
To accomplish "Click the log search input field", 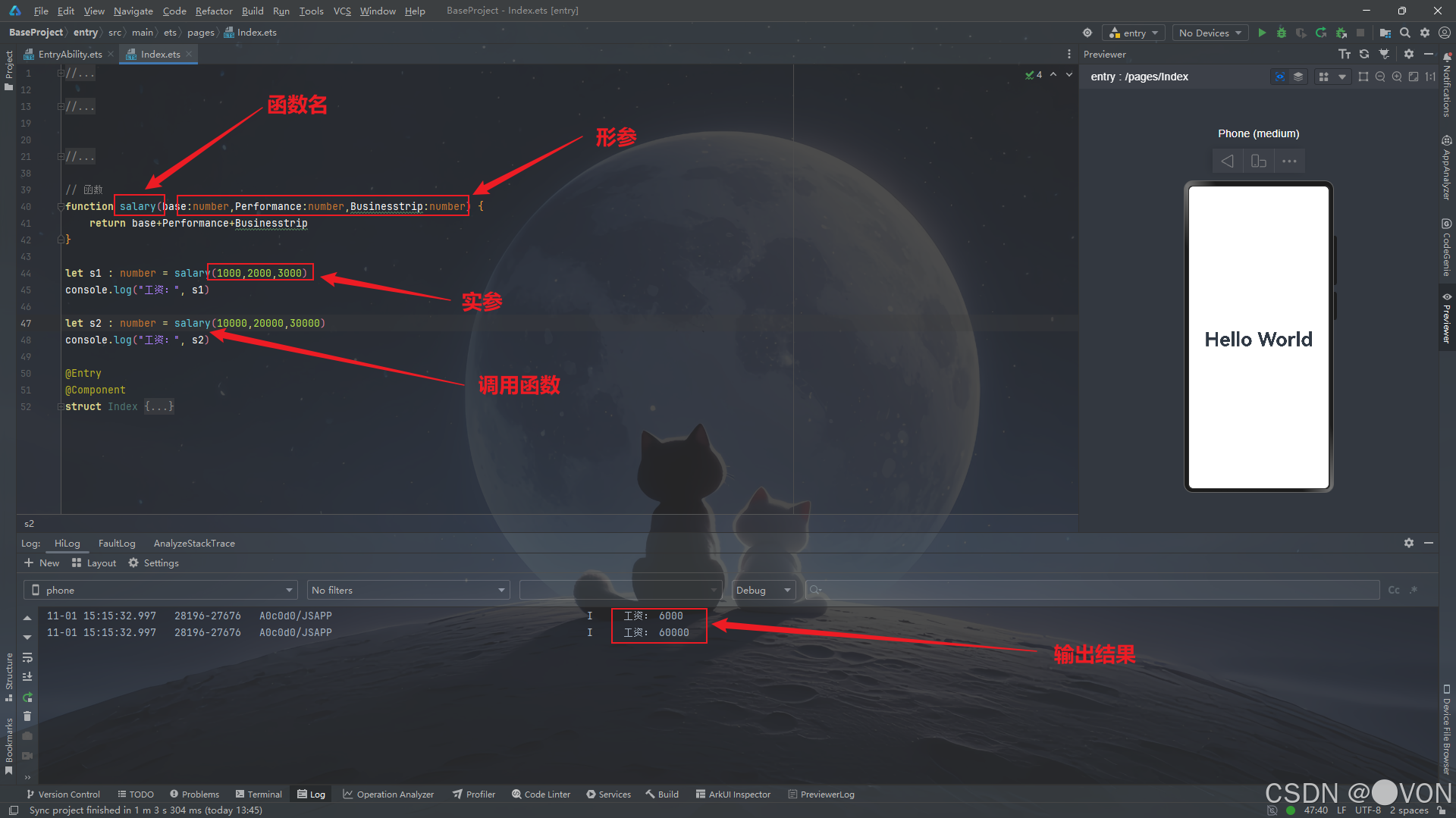I will [x=1092, y=590].
